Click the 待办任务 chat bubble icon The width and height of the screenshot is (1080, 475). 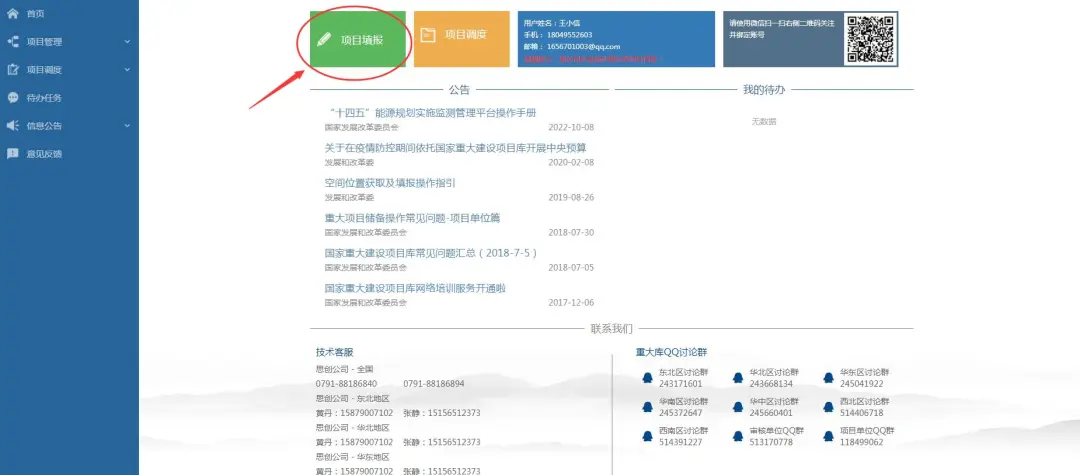13,98
